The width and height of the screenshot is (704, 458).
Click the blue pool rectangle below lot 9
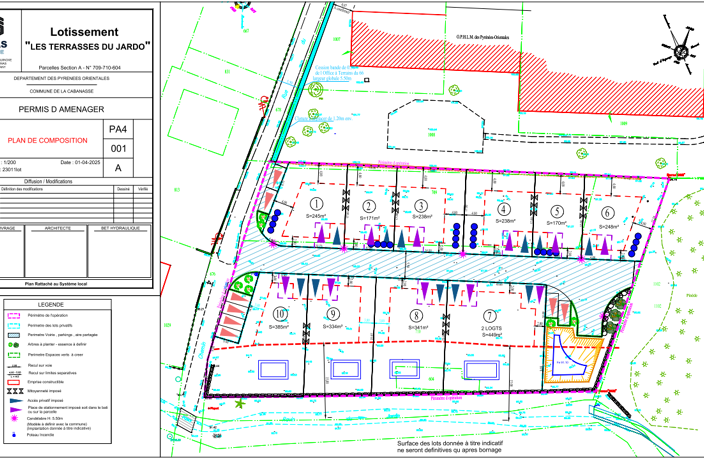coord(346,370)
